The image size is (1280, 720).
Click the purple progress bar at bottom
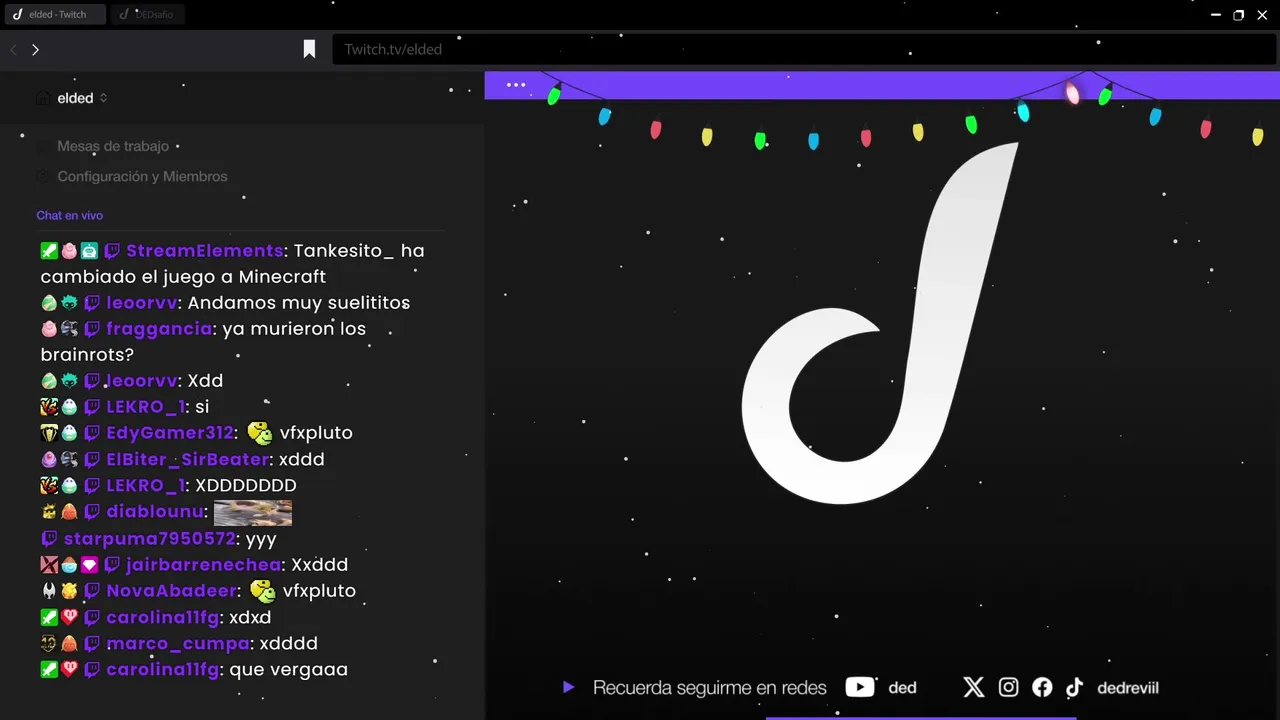click(x=921, y=717)
